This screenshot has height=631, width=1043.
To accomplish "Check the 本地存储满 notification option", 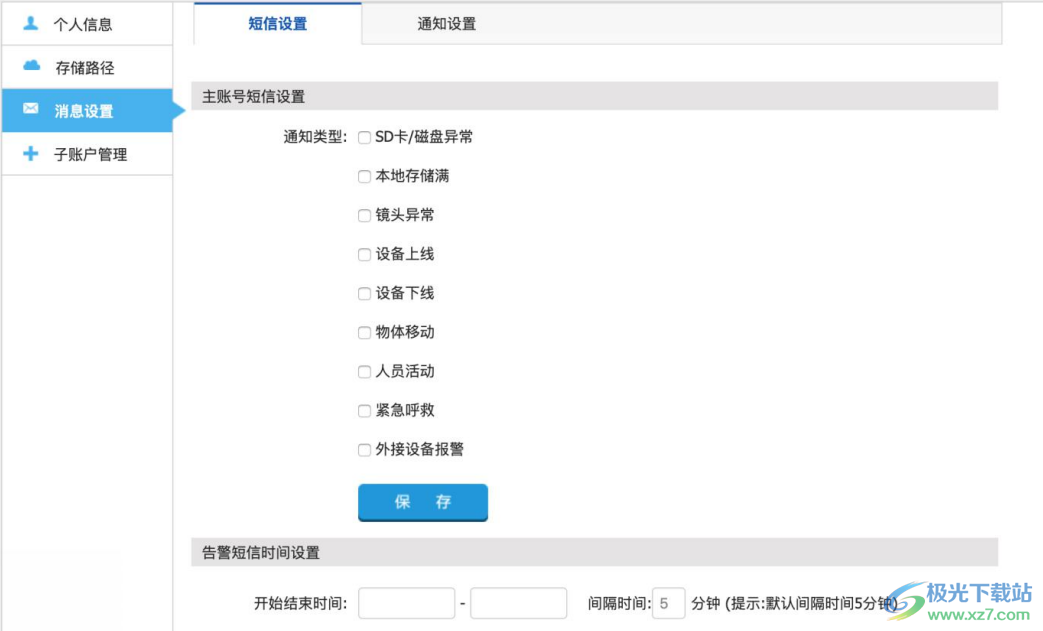I will point(365,177).
